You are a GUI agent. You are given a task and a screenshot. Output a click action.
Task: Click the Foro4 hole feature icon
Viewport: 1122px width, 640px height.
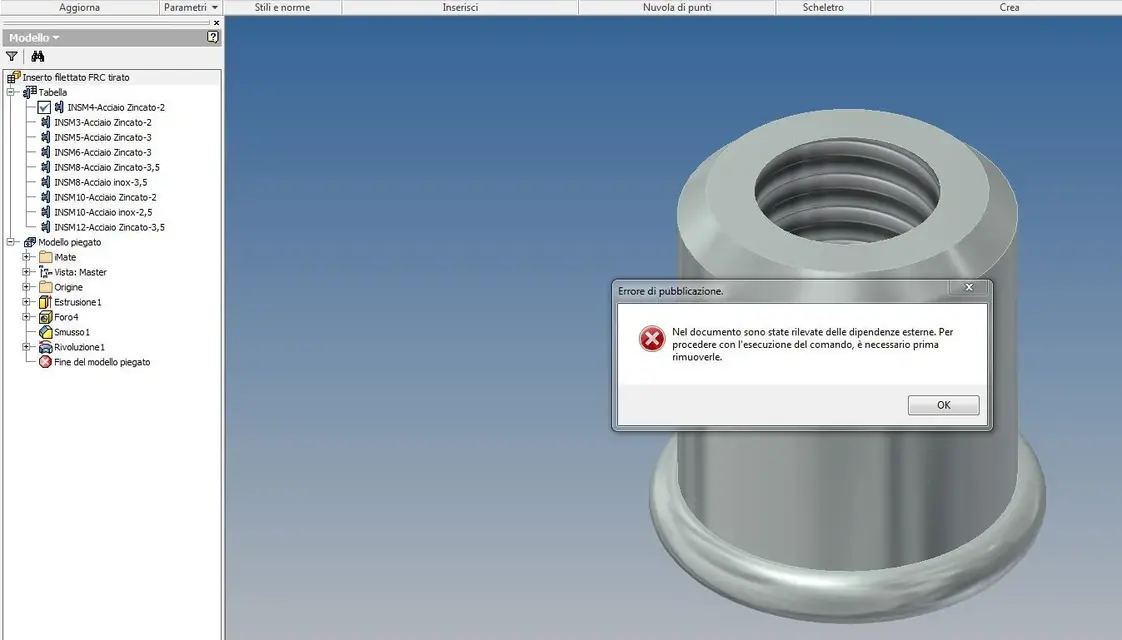[45, 317]
